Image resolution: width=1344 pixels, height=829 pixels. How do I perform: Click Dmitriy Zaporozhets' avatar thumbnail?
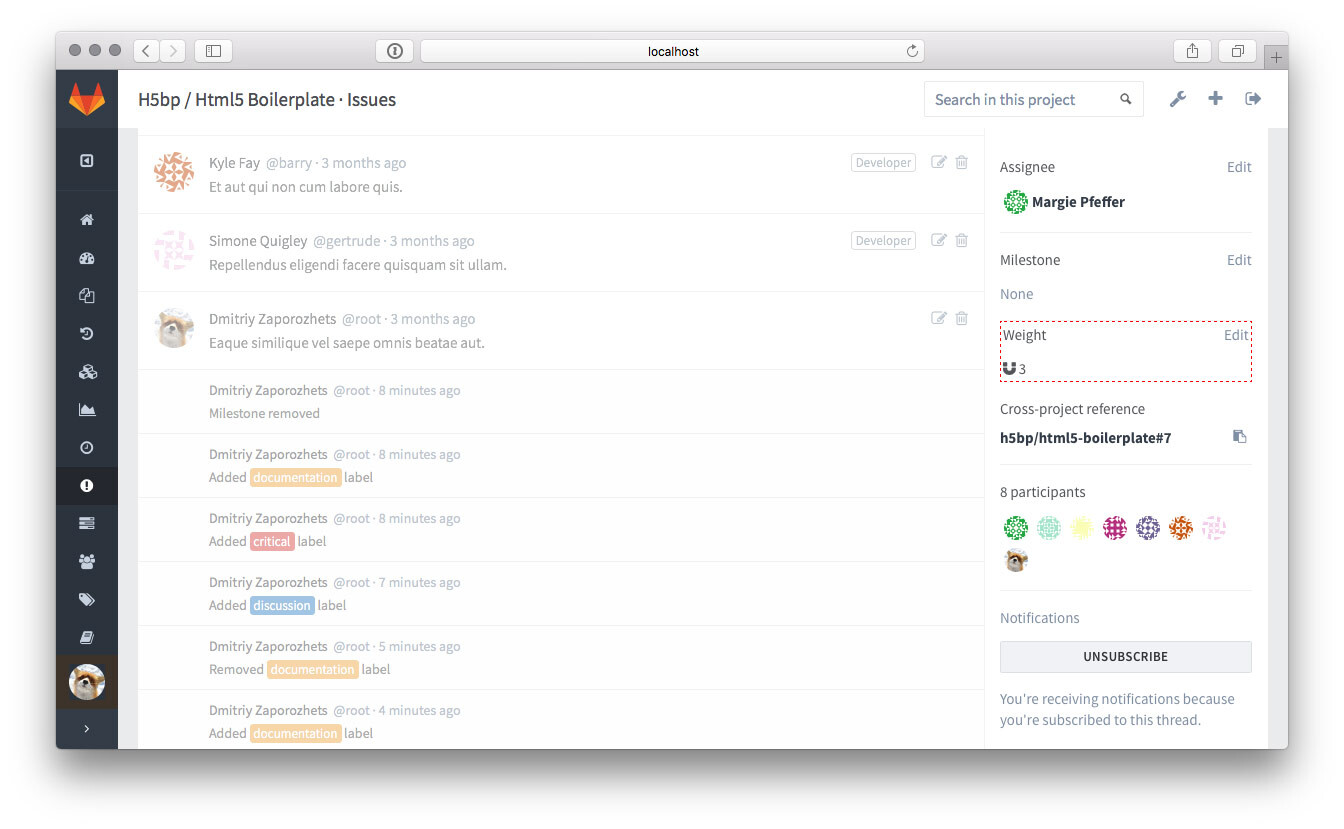174,328
